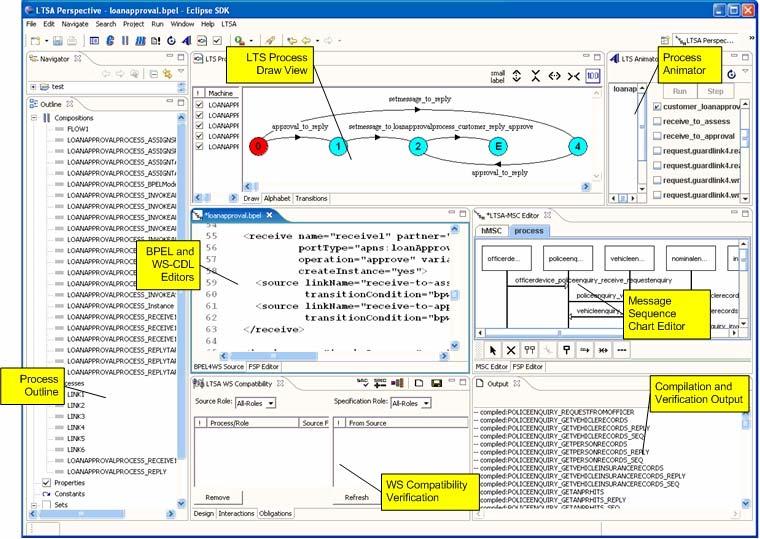
Task: Click the New wizard icon in main toolbar
Action: [x=35, y=41]
